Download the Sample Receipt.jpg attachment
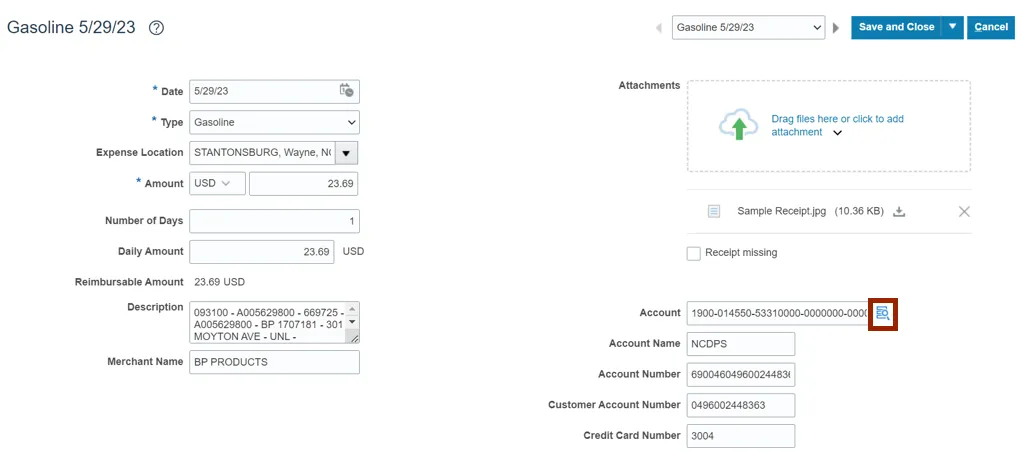 click(x=899, y=212)
